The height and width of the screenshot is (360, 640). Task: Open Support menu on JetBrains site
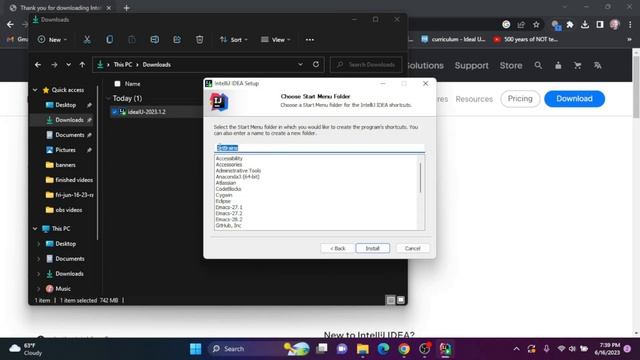click(x=471, y=65)
